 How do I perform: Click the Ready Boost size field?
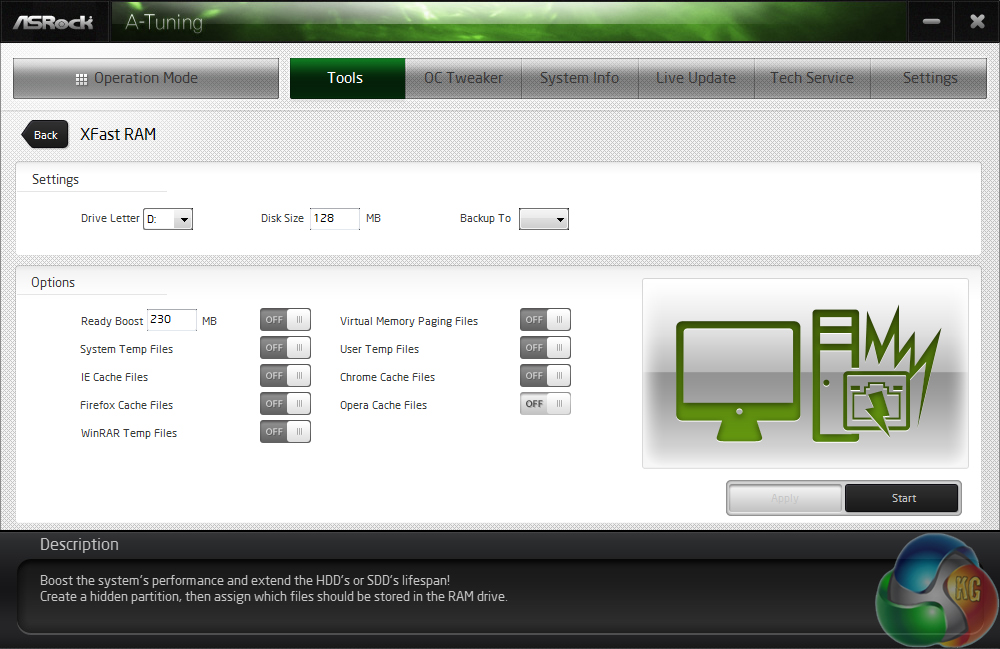172,319
